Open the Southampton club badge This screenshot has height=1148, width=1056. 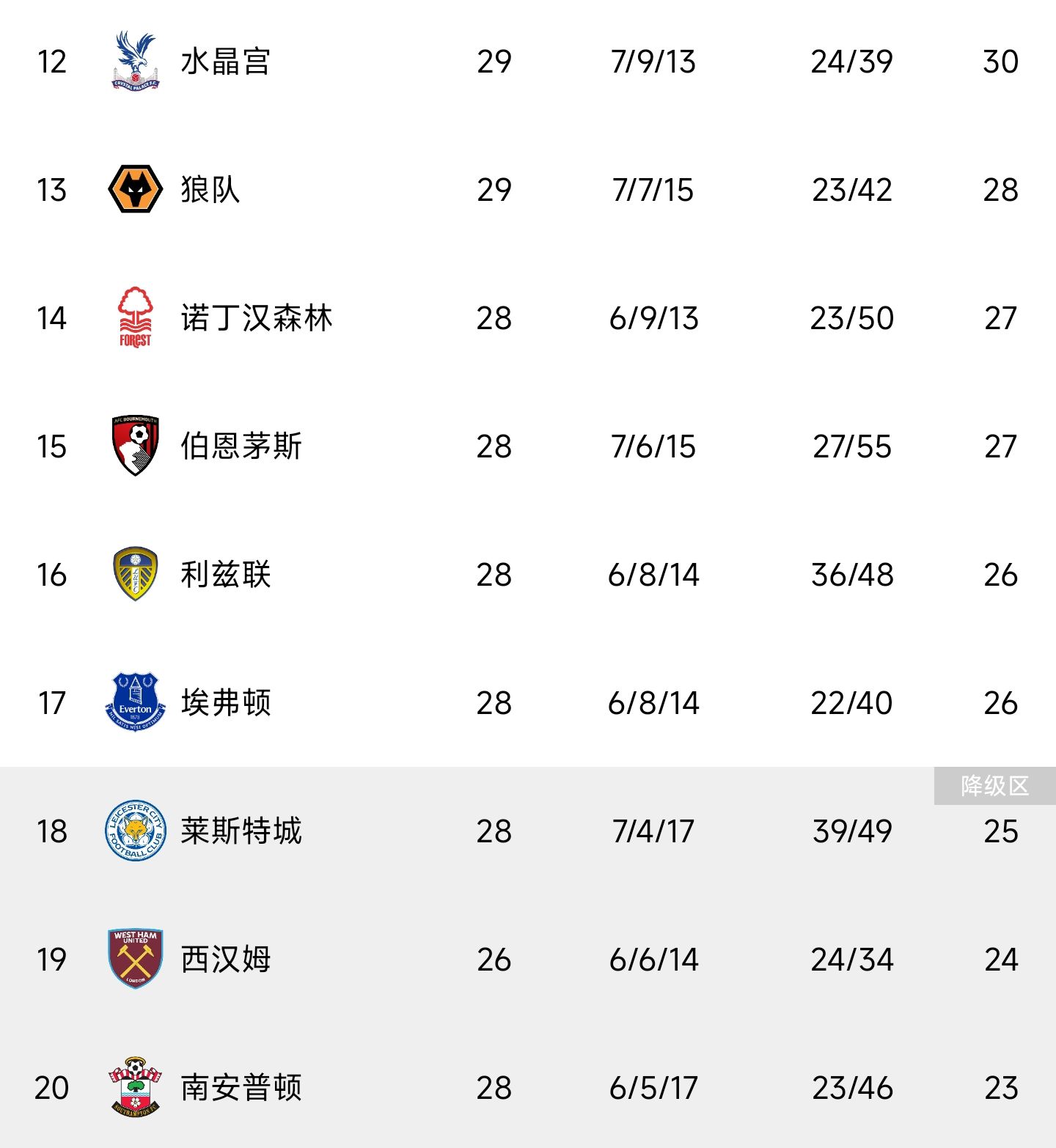135,1087
